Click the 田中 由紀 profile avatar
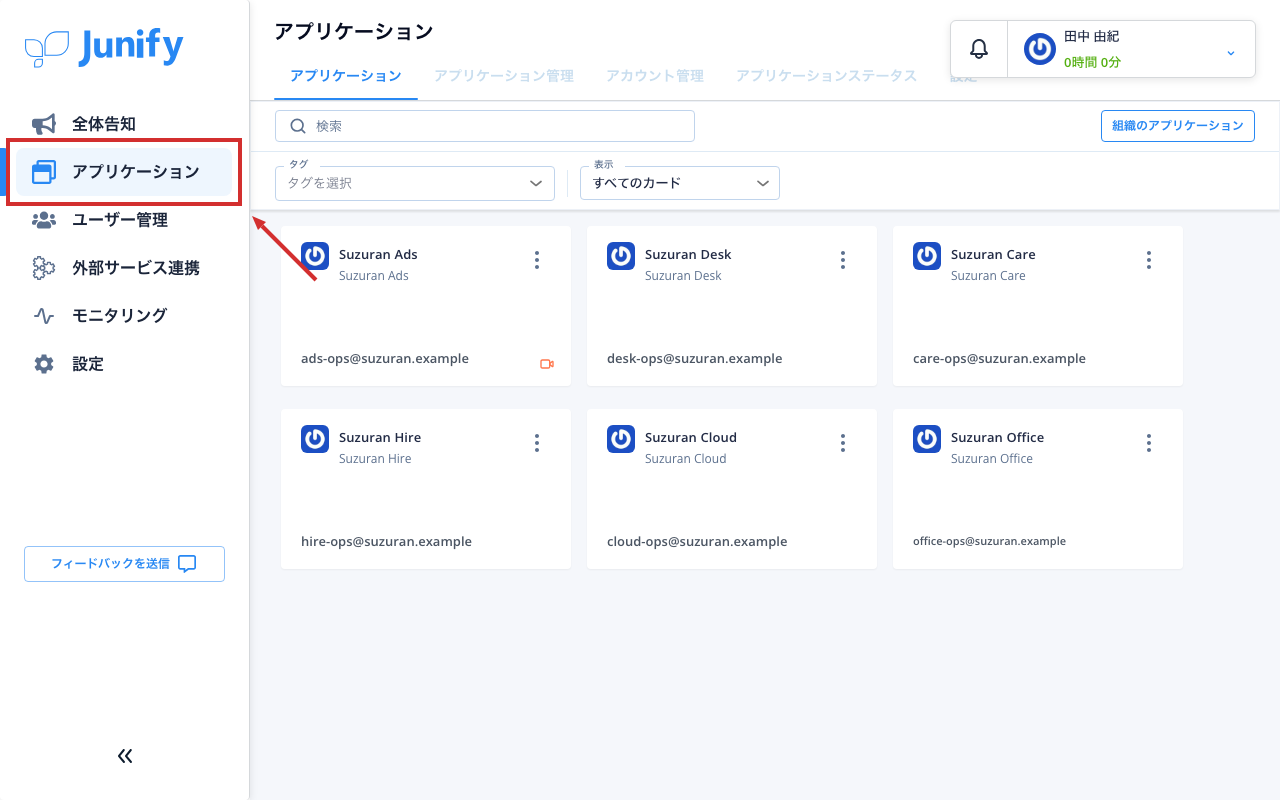Viewport: 1280px width, 800px height. coord(1040,49)
